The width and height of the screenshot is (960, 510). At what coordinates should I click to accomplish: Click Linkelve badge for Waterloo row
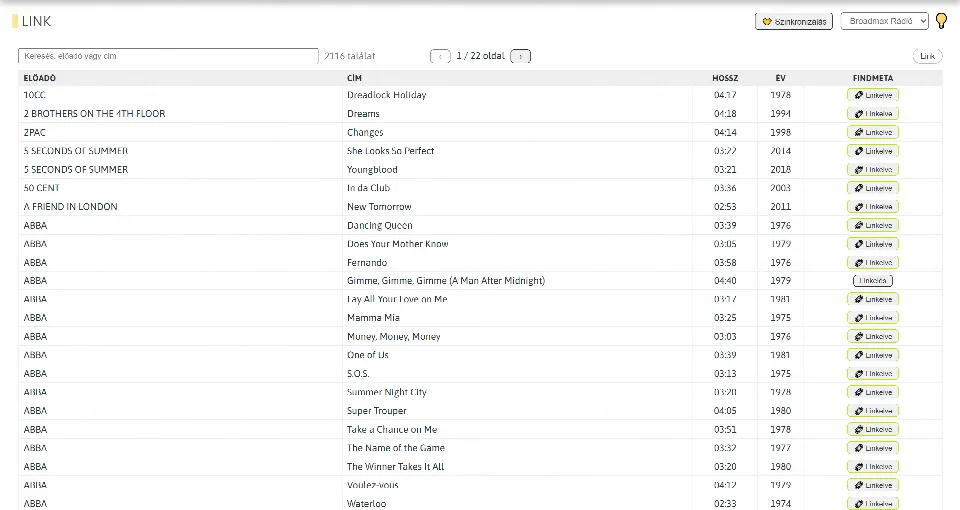point(873,503)
